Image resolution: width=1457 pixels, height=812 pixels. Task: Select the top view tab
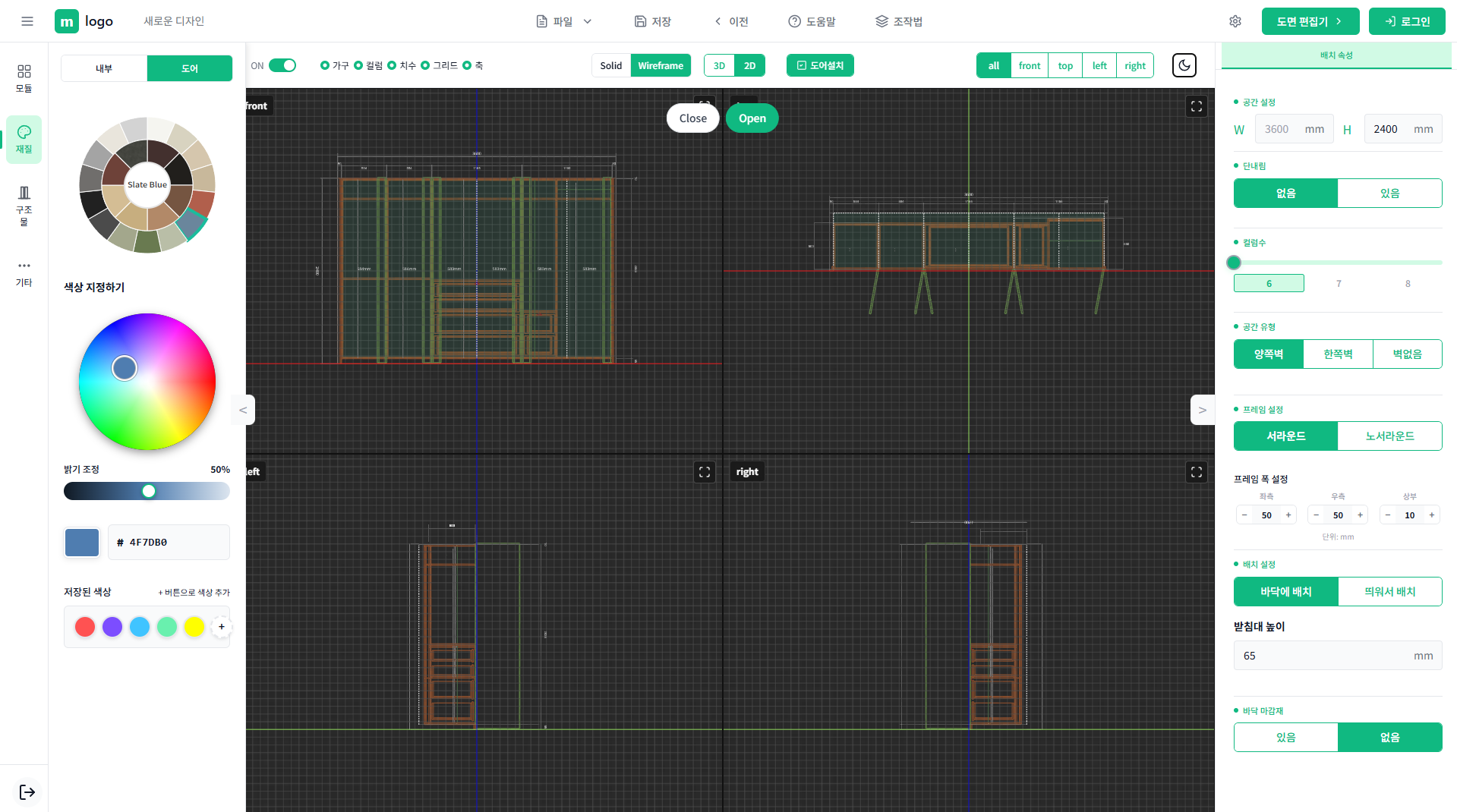[1065, 65]
